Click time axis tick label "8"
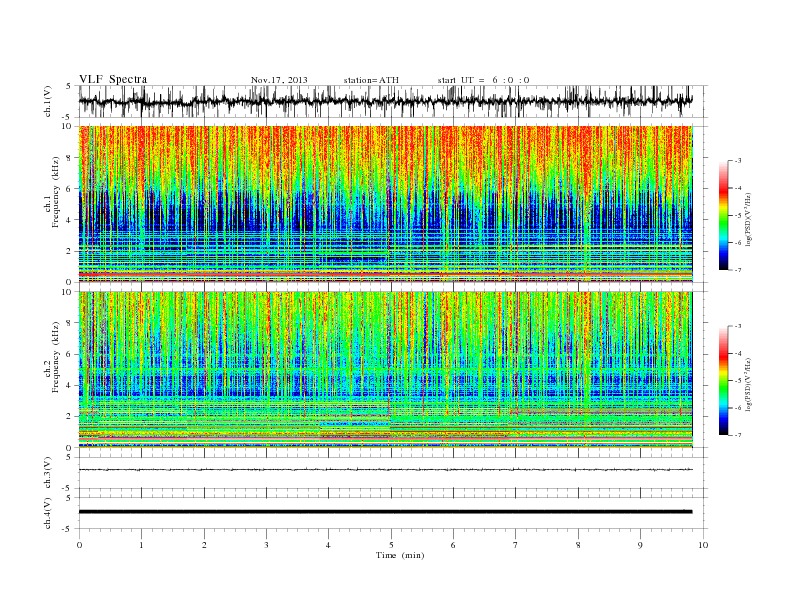This screenshot has height=612, width=792. (578, 545)
